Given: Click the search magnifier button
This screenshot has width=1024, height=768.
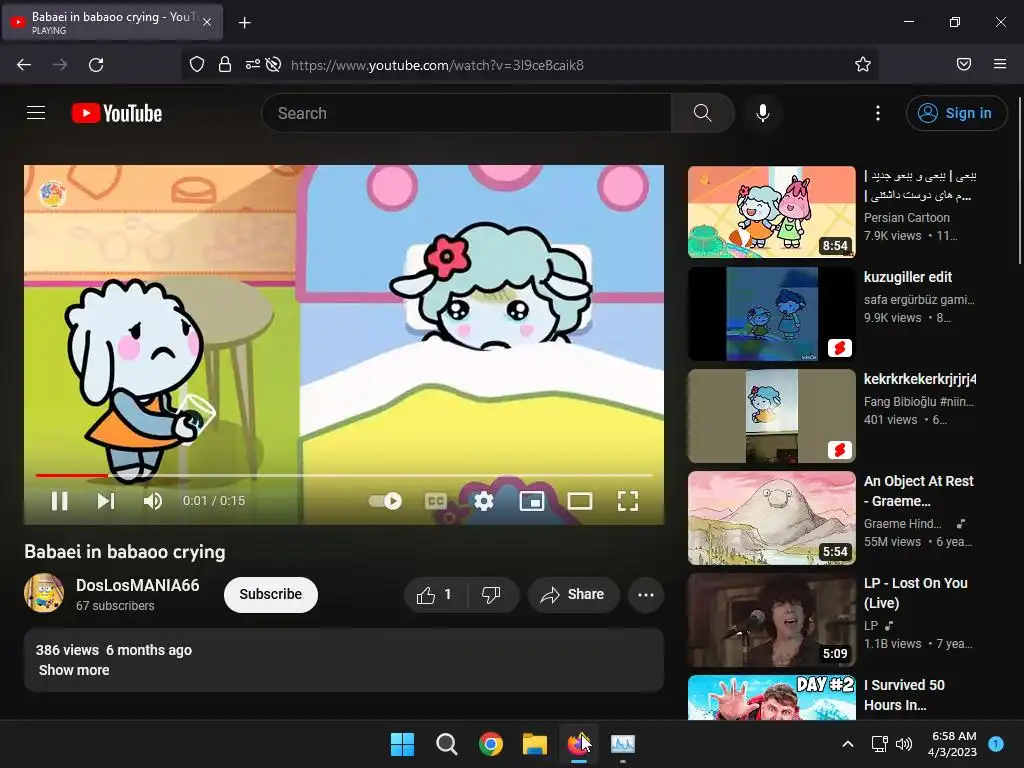Looking at the screenshot, I should point(703,113).
